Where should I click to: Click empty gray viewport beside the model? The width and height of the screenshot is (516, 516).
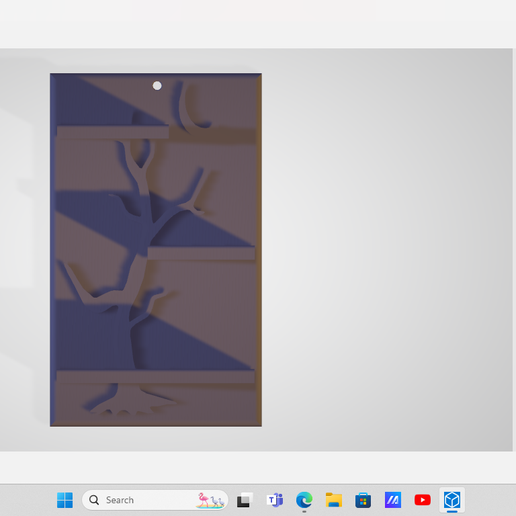387,250
